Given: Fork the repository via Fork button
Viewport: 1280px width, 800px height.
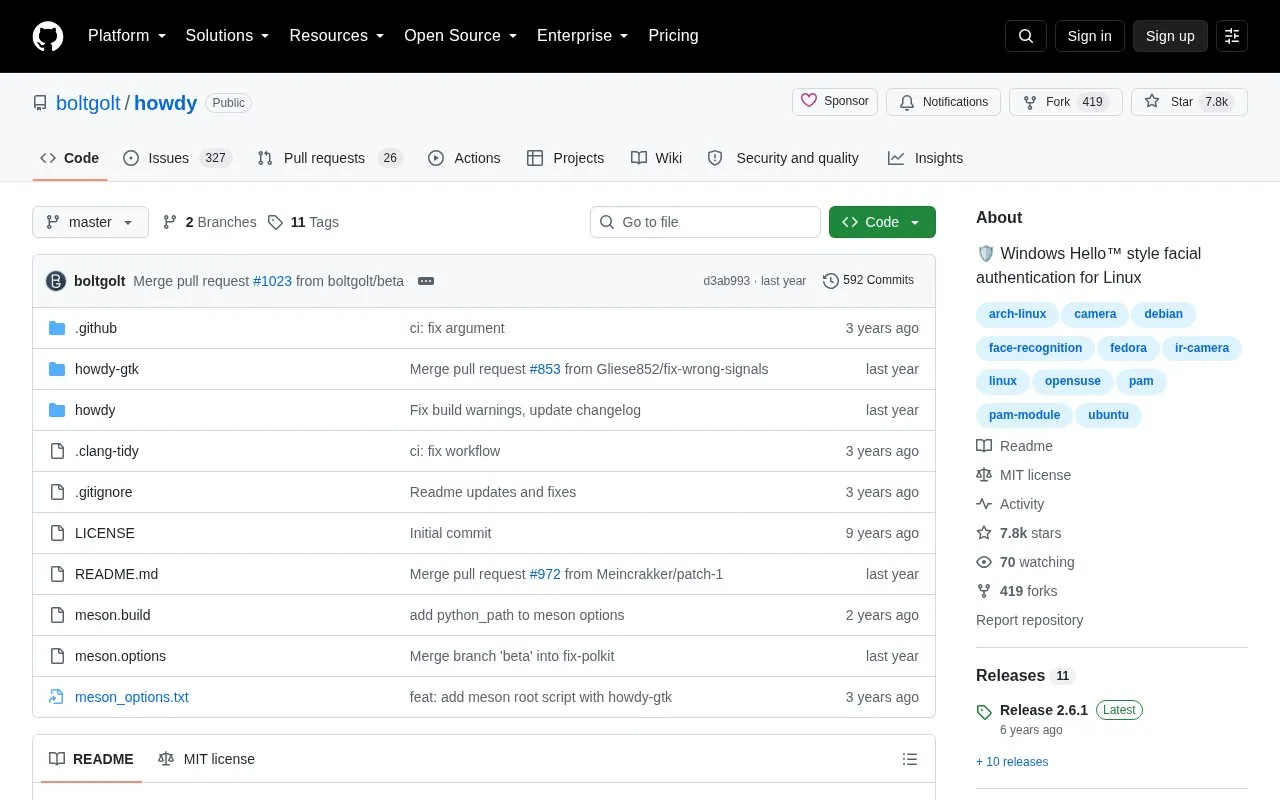Looking at the screenshot, I should point(1066,102).
